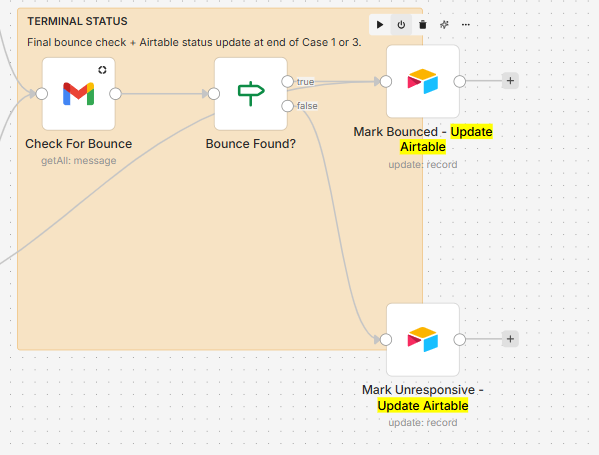Click plus button after Mark Unresponsive node

510,339
